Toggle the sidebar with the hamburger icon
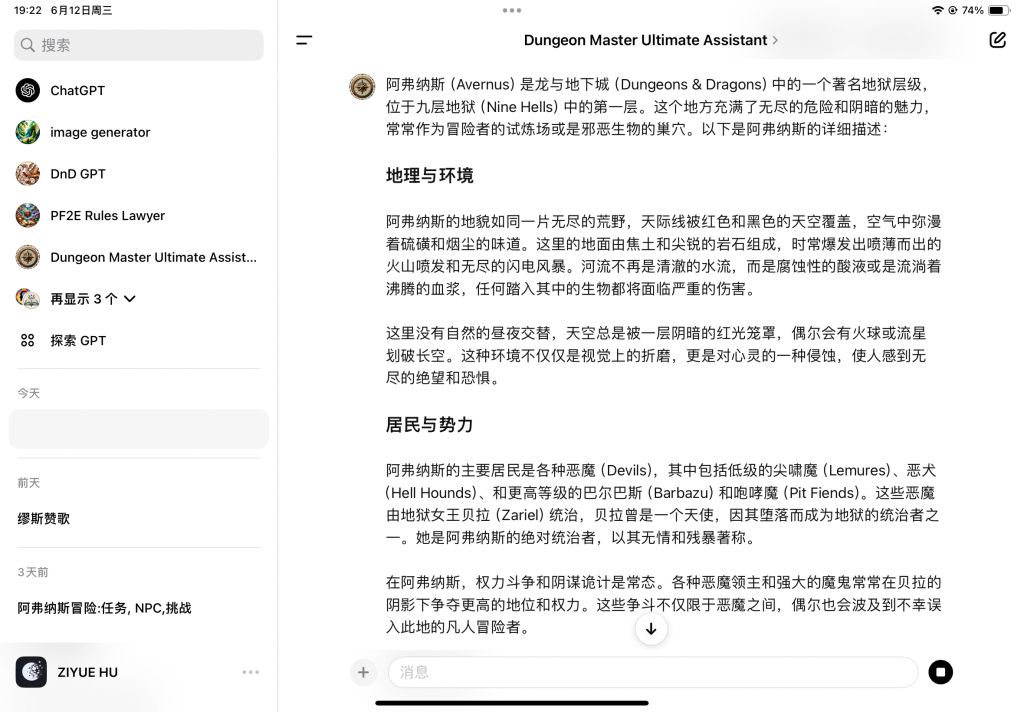The image size is (1024, 712). tap(304, 40)
